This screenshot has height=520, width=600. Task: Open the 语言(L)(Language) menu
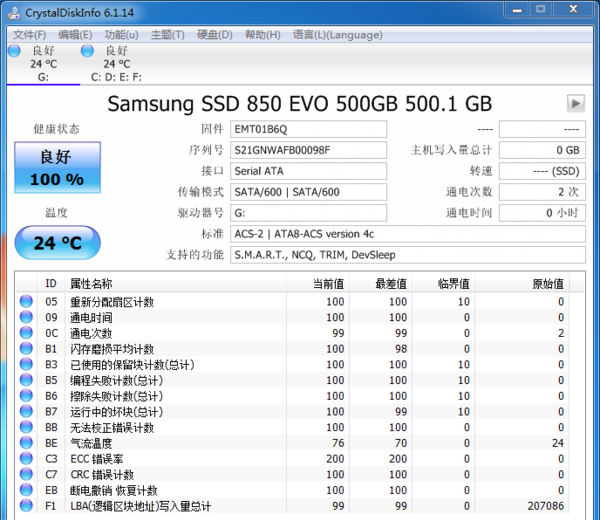click(338, 35)
